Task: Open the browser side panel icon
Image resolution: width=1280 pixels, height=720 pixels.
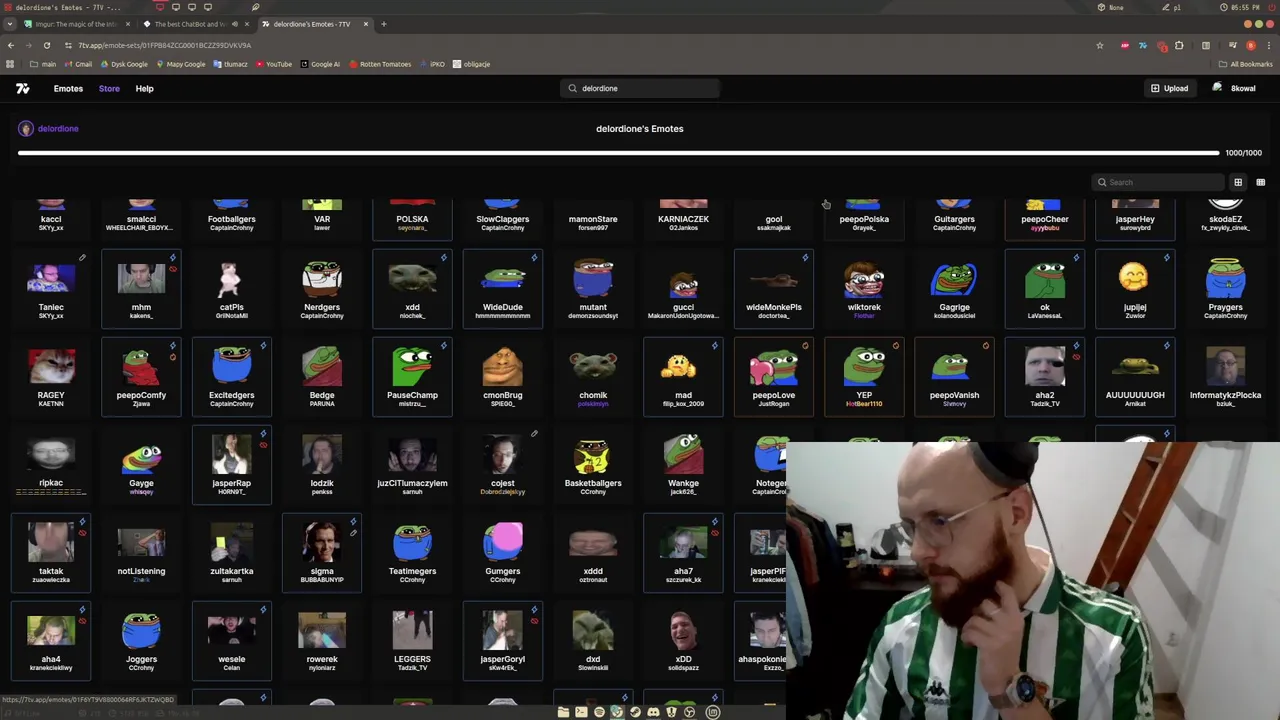Action: (1206, 45)
